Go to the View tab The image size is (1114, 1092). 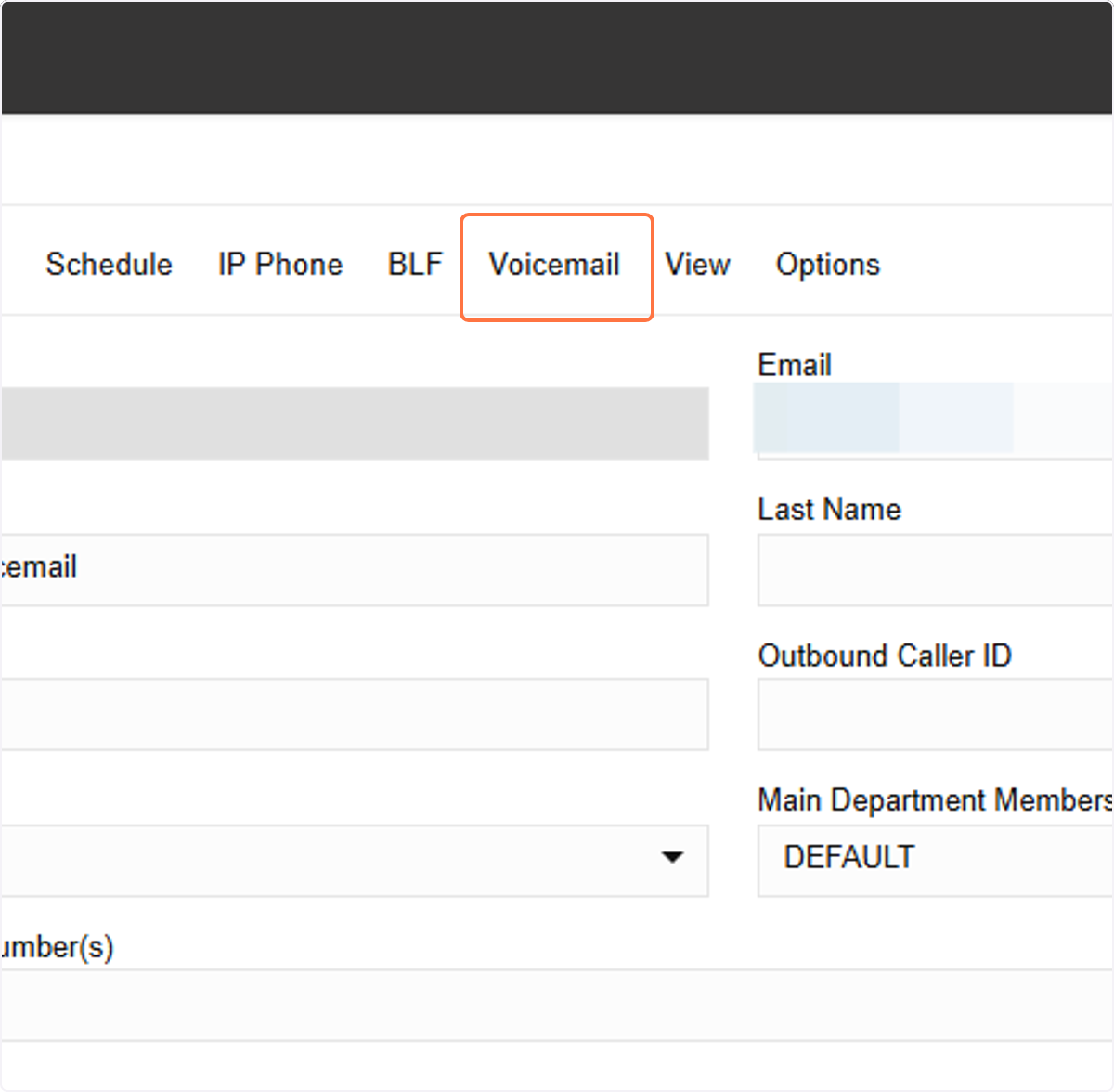coord(698,265)
